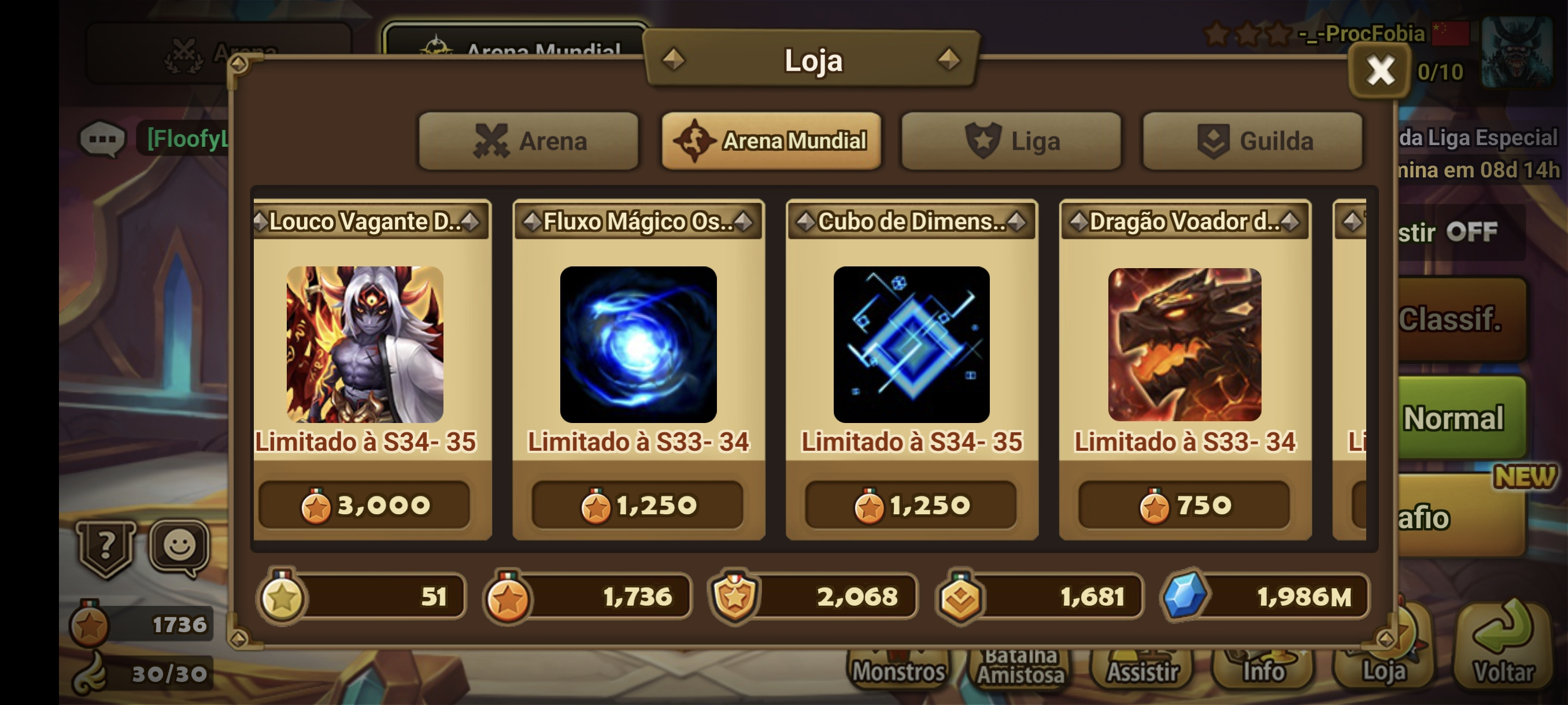Open the help question-mark shield
This screenshot has width=1568, height=705.
click(106, 548)
